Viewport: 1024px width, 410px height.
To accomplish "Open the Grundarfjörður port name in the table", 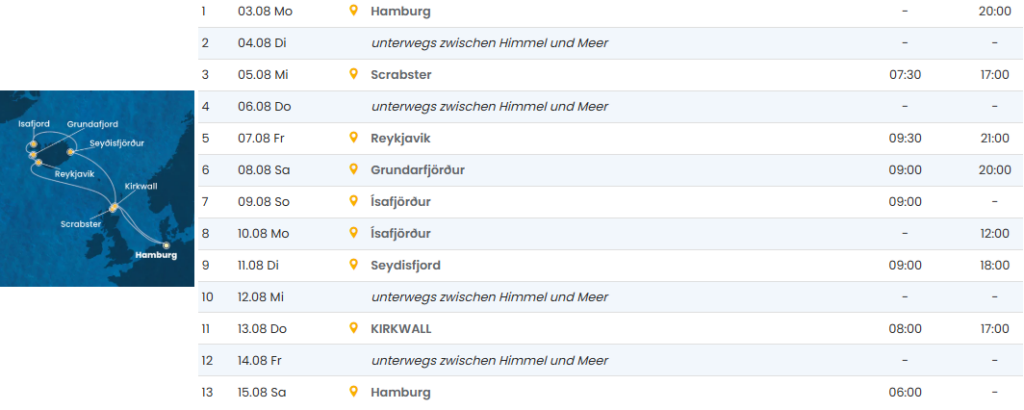I will (x=417, y=170).
